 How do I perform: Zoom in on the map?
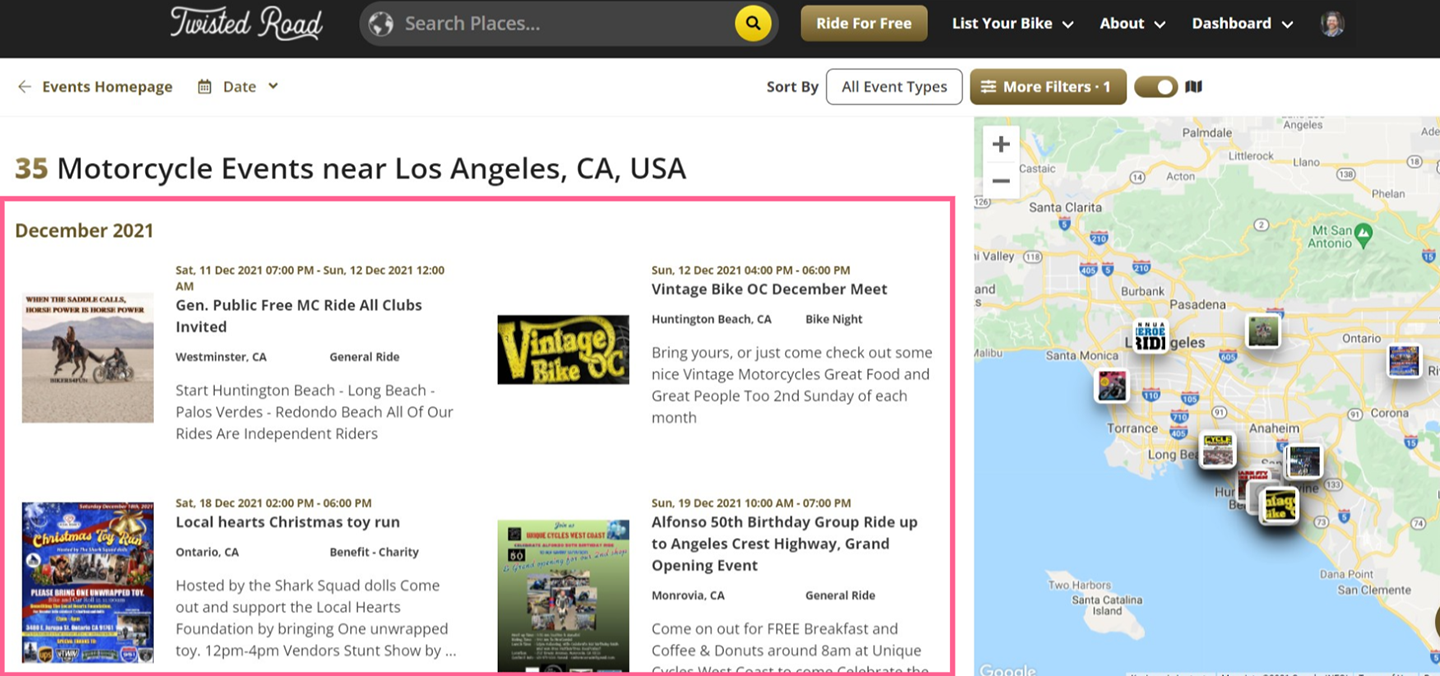1001,144
